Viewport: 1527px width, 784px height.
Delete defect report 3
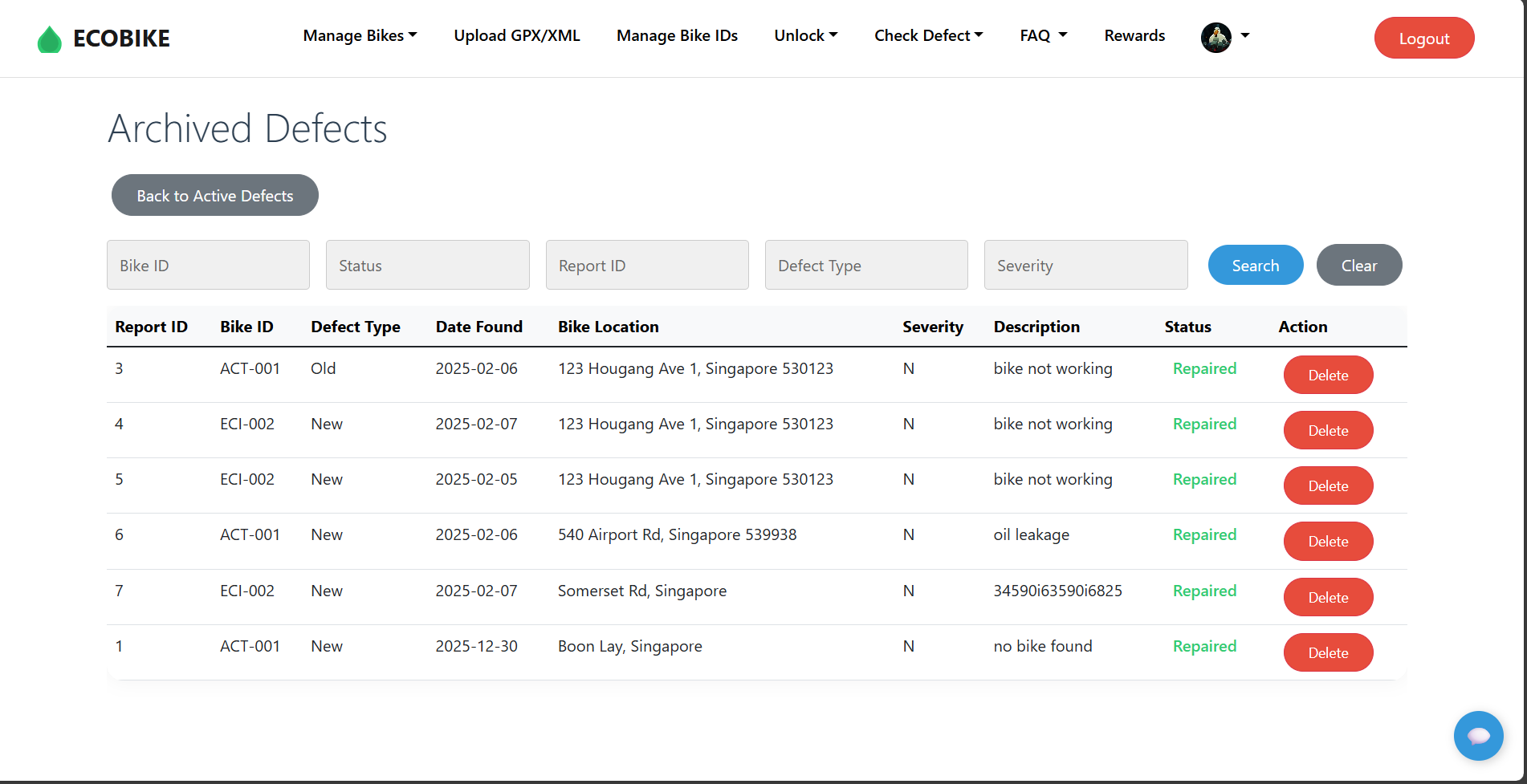point(1328,376)
